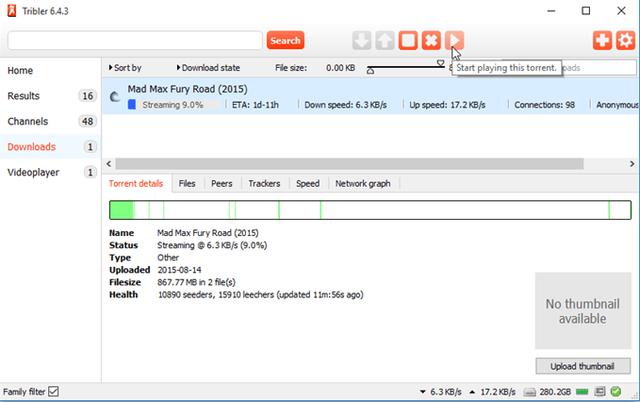Click the Connections: 98 text
The height and width of the screenshot is (402, 640).
point(544,105)
